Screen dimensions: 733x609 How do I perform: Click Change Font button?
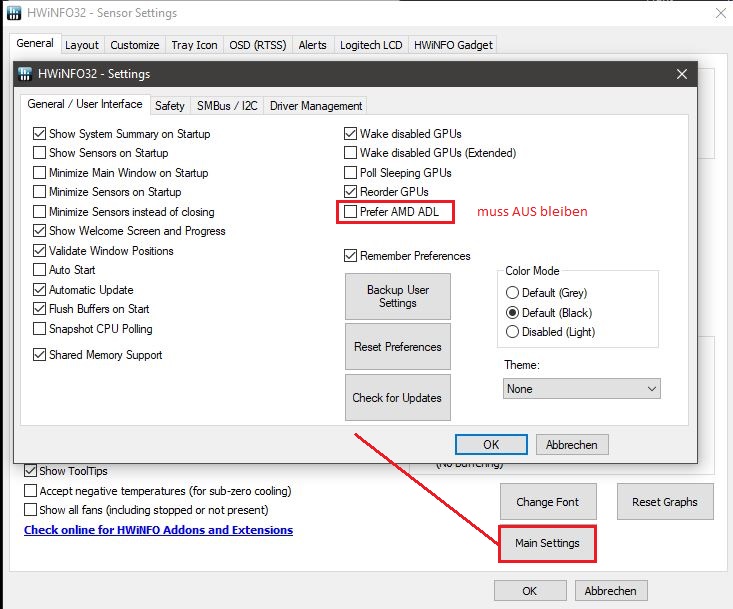(x=548, y=502)
